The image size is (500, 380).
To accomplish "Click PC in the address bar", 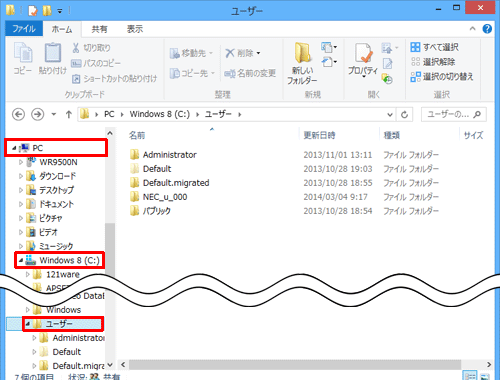I will tap(109, 114).
